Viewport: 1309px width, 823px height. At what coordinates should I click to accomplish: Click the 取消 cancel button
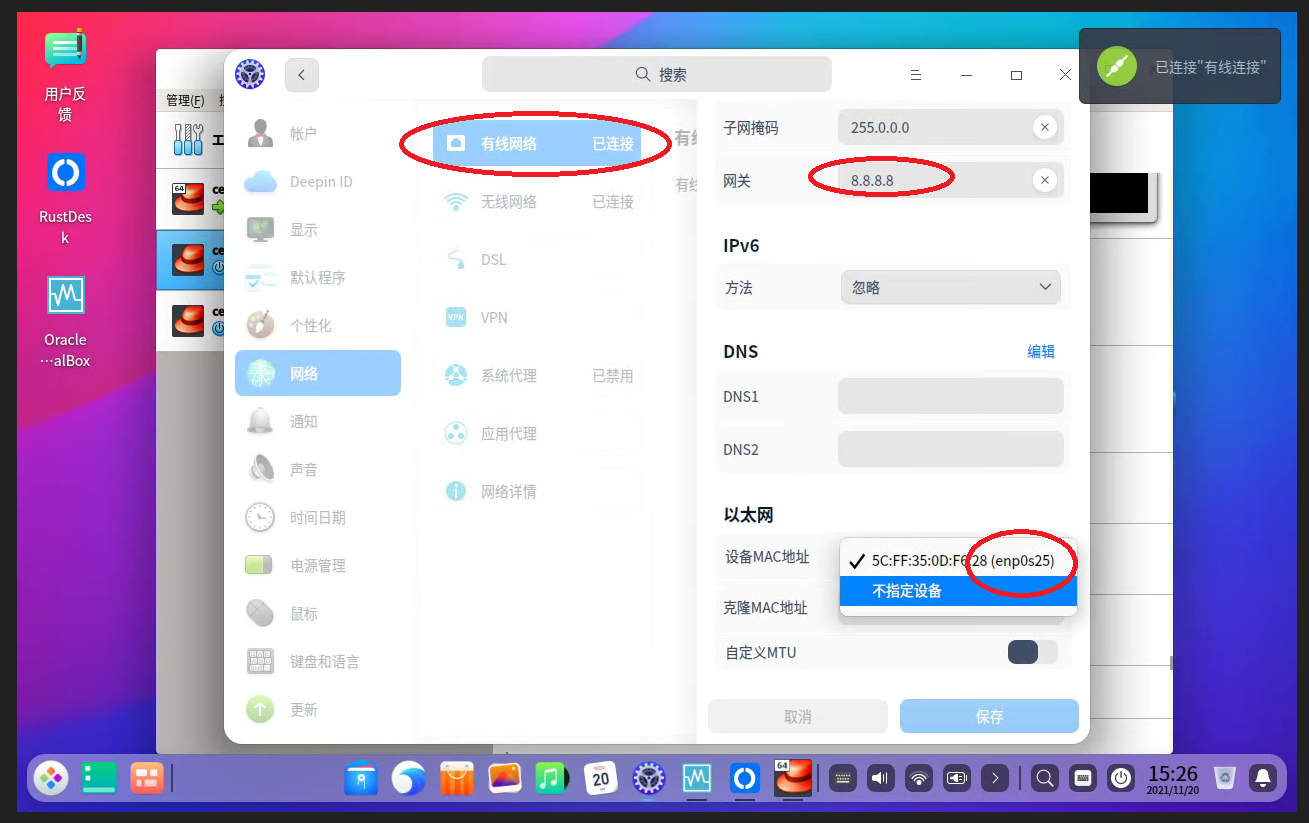click(798, 717)
